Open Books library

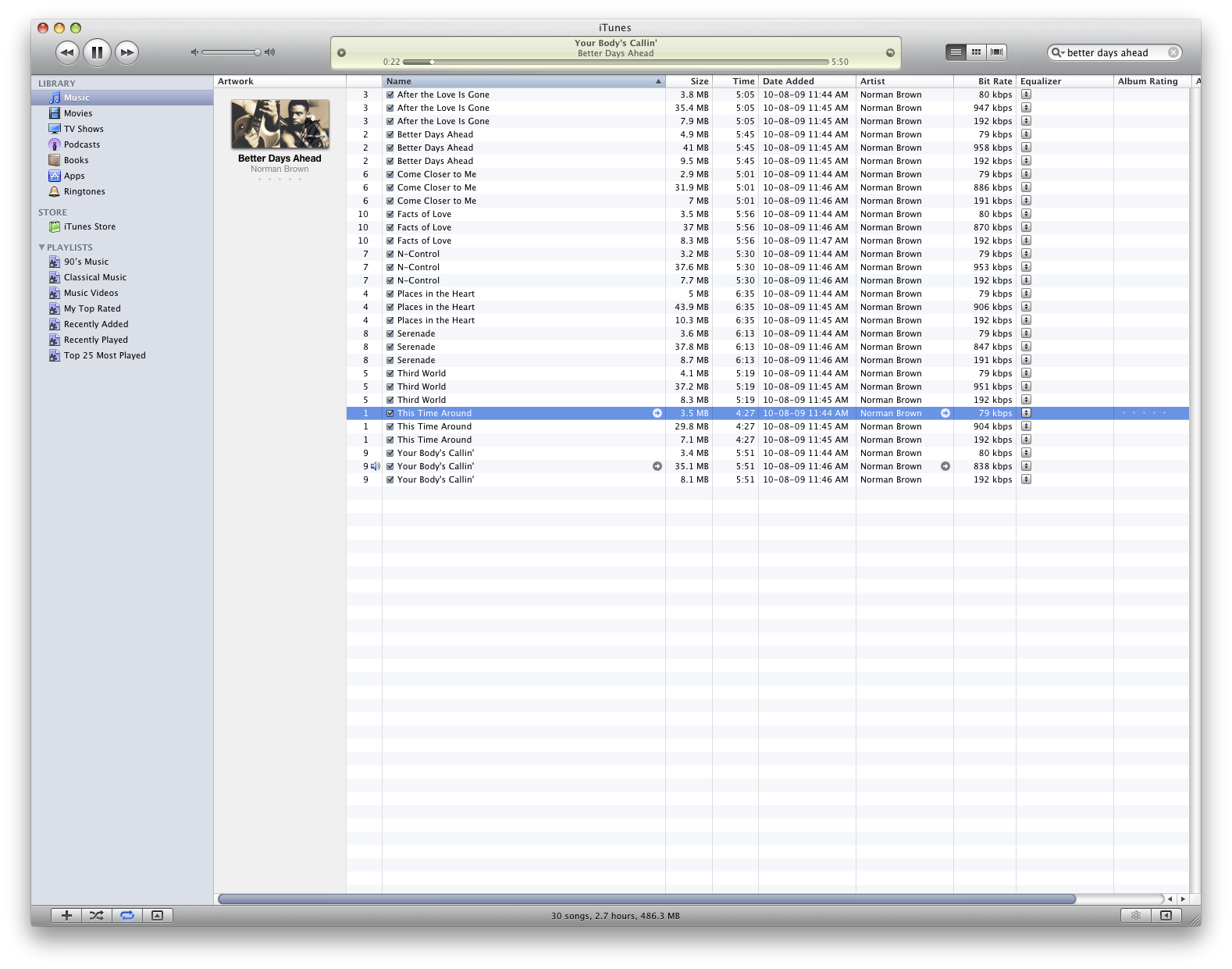[122, 160]
